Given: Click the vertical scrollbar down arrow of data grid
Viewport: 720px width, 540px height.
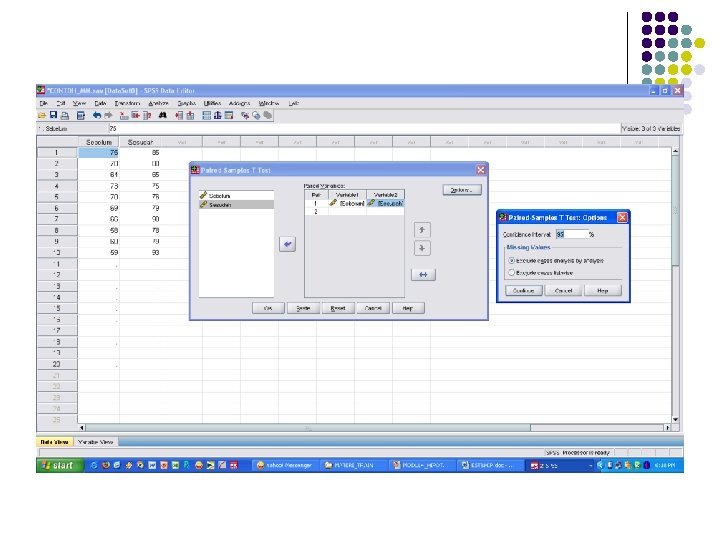Looking at the screenshot, I should click(675, 419).
